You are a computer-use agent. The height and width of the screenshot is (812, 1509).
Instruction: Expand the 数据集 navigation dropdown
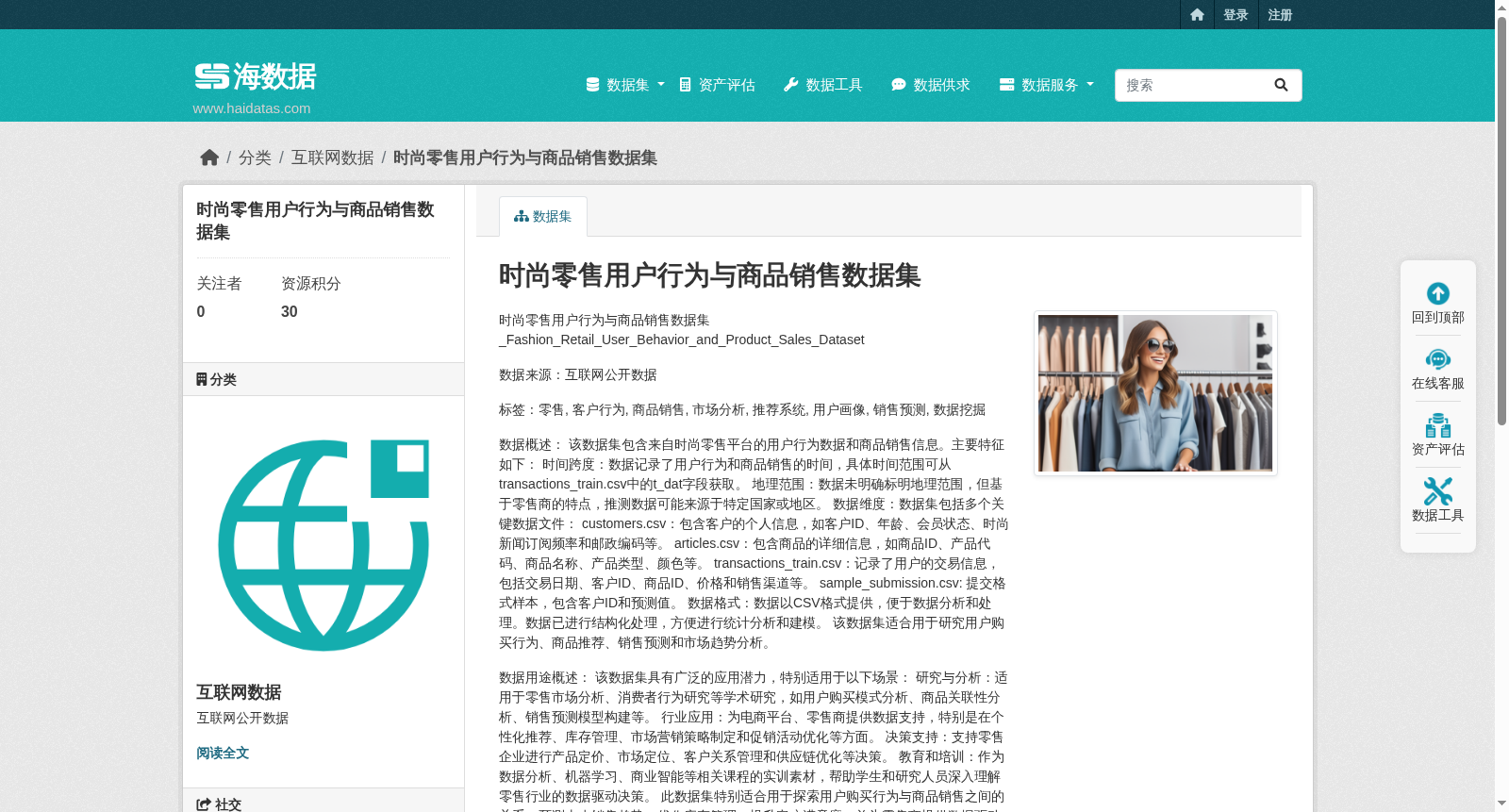tap(625, 85)
